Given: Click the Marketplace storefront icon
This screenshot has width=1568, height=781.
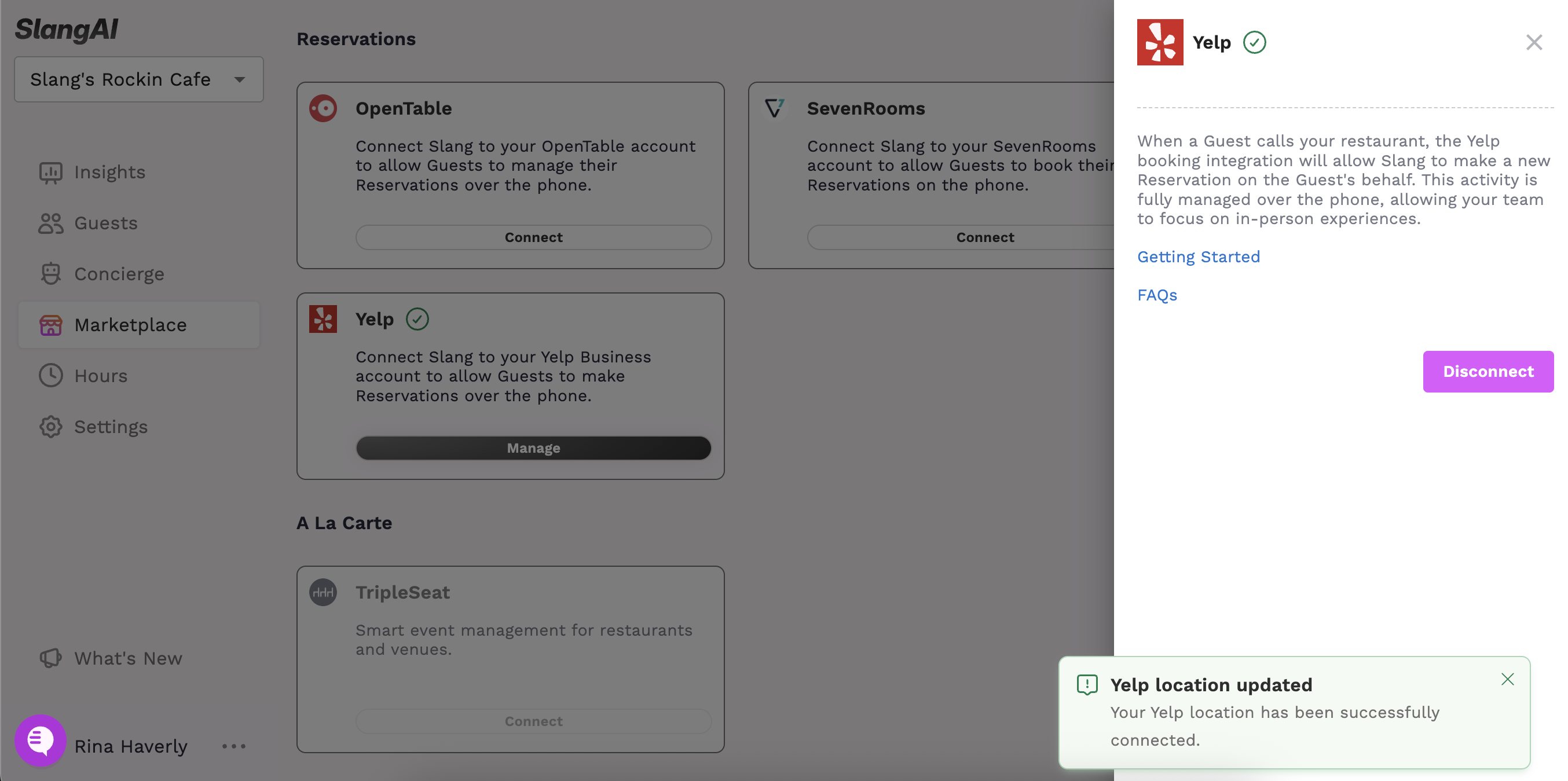Looking at the screenshot, I should [51, 325].
